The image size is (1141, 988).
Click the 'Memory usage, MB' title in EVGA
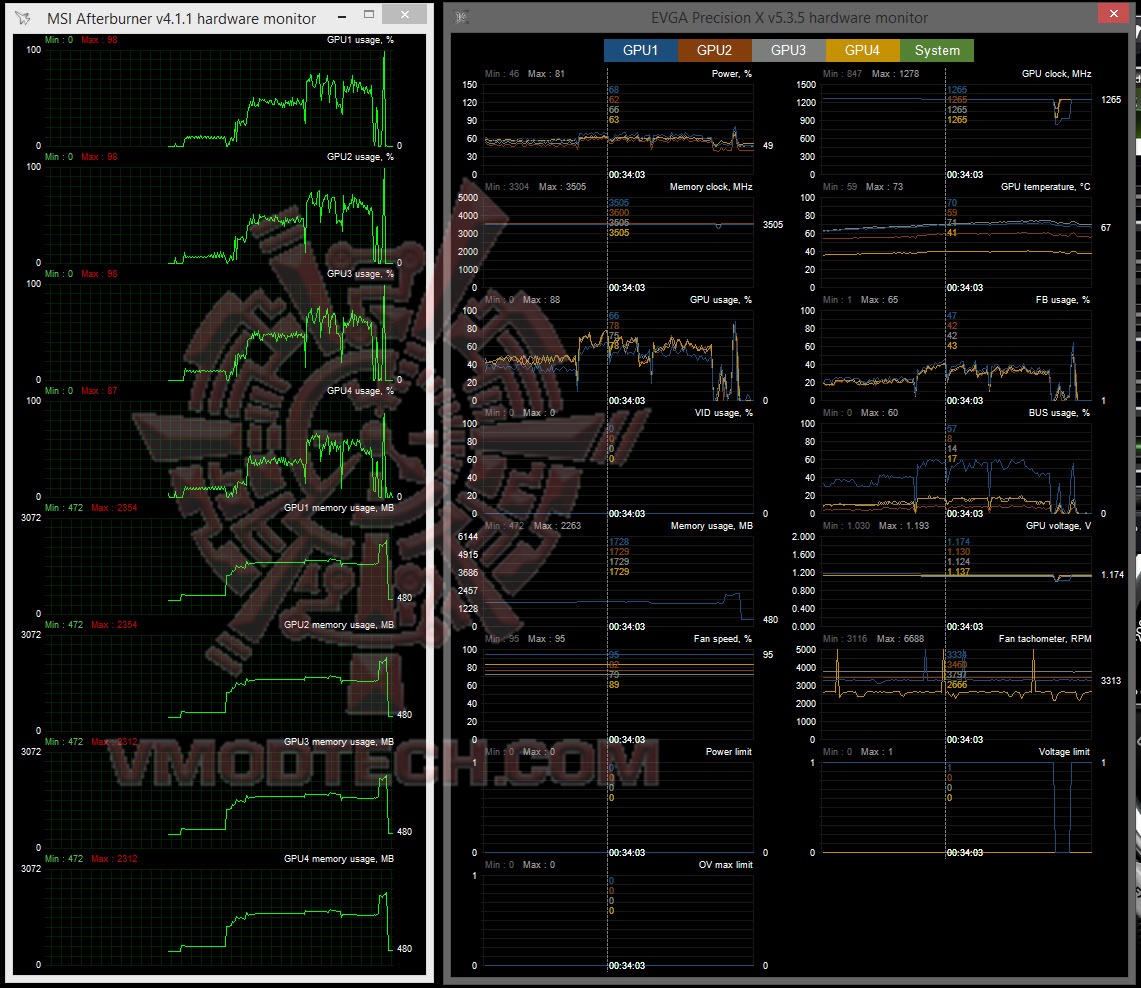click(712, 526)
